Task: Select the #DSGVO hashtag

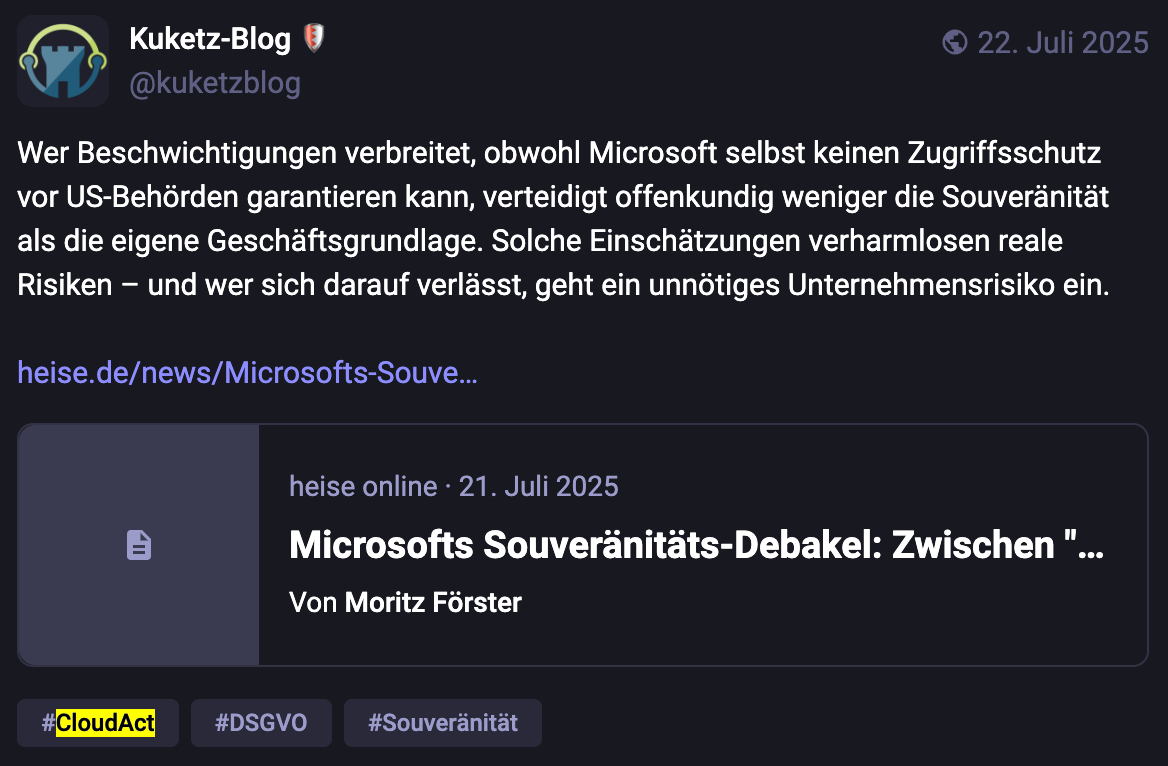Action: pyautogui.click(x=261, y=723)
